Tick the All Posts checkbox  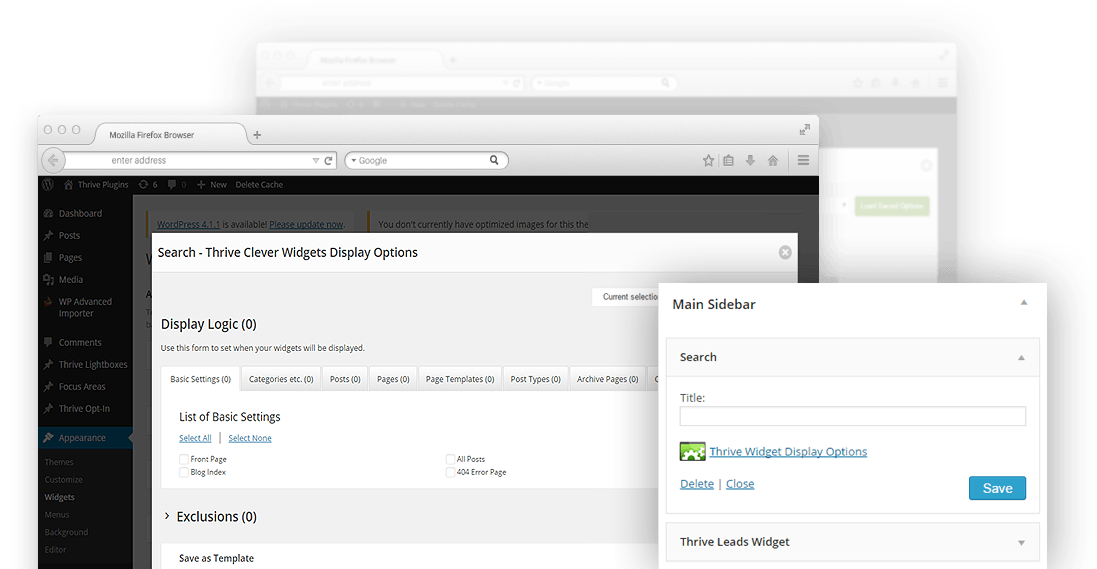(x=450, y=459)
